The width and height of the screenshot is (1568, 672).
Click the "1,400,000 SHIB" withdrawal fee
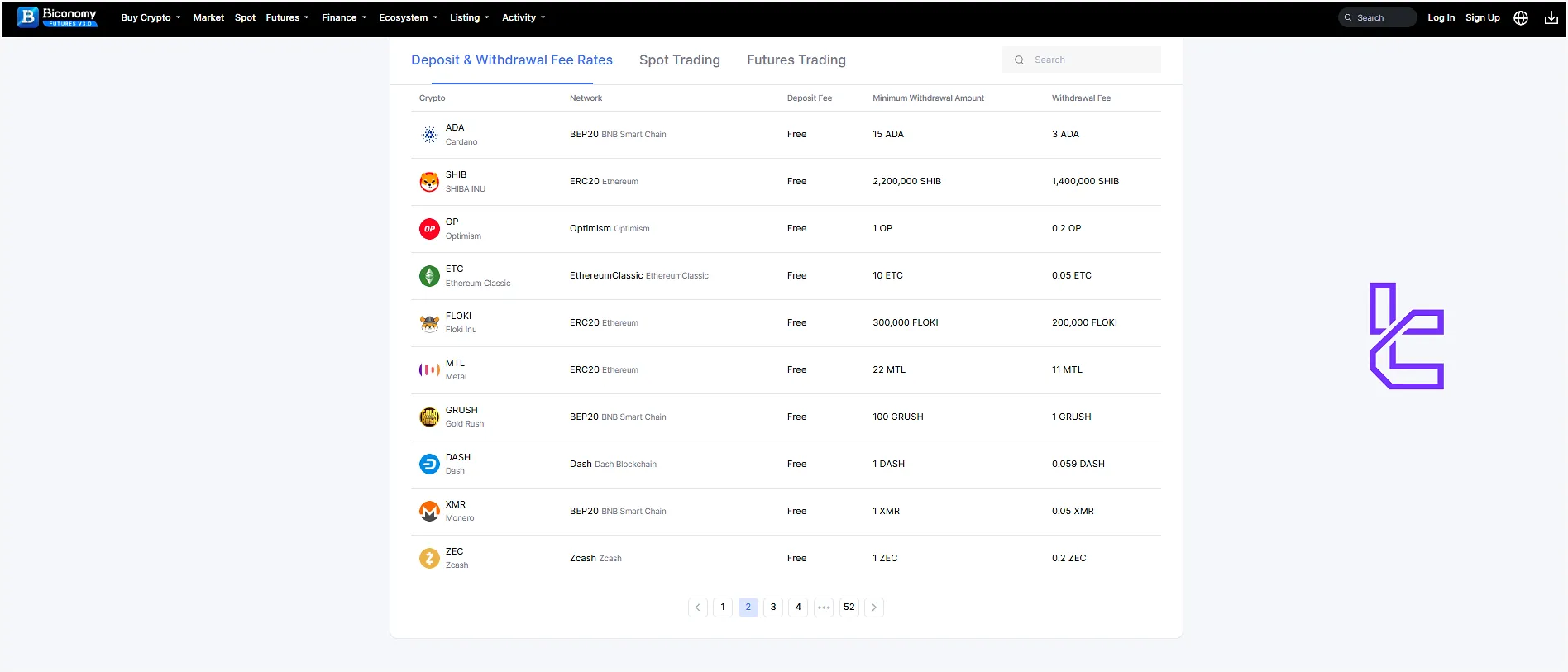(x=1085, y=182)
